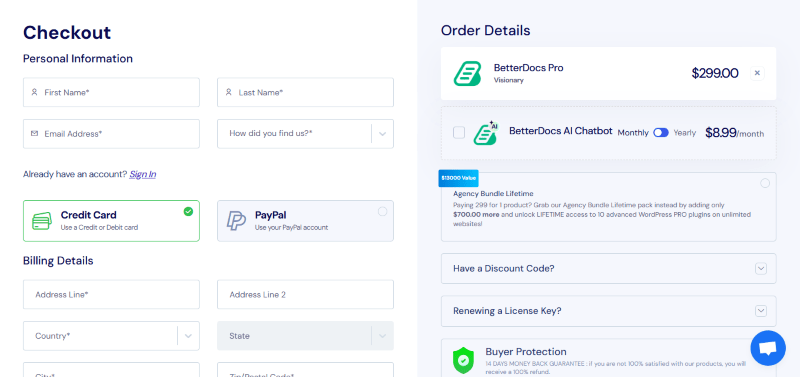Select the PayPal payment radio option

click(x=382, y=211)
